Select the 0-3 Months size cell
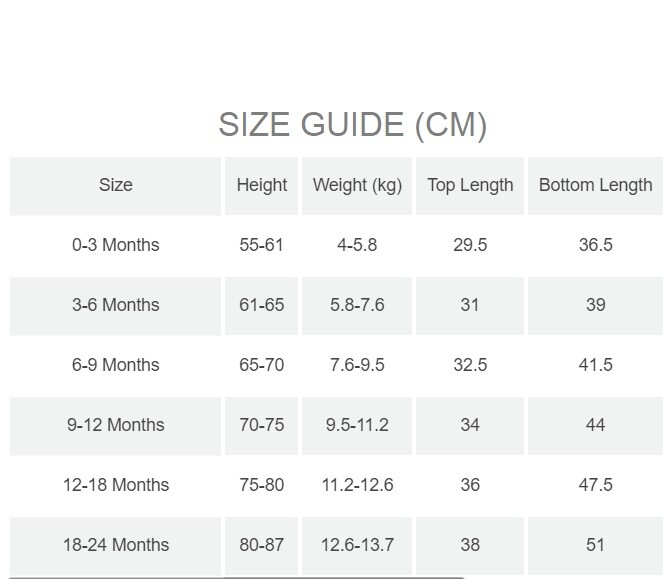Screen dimensions: 667x579 click(115, 245)
